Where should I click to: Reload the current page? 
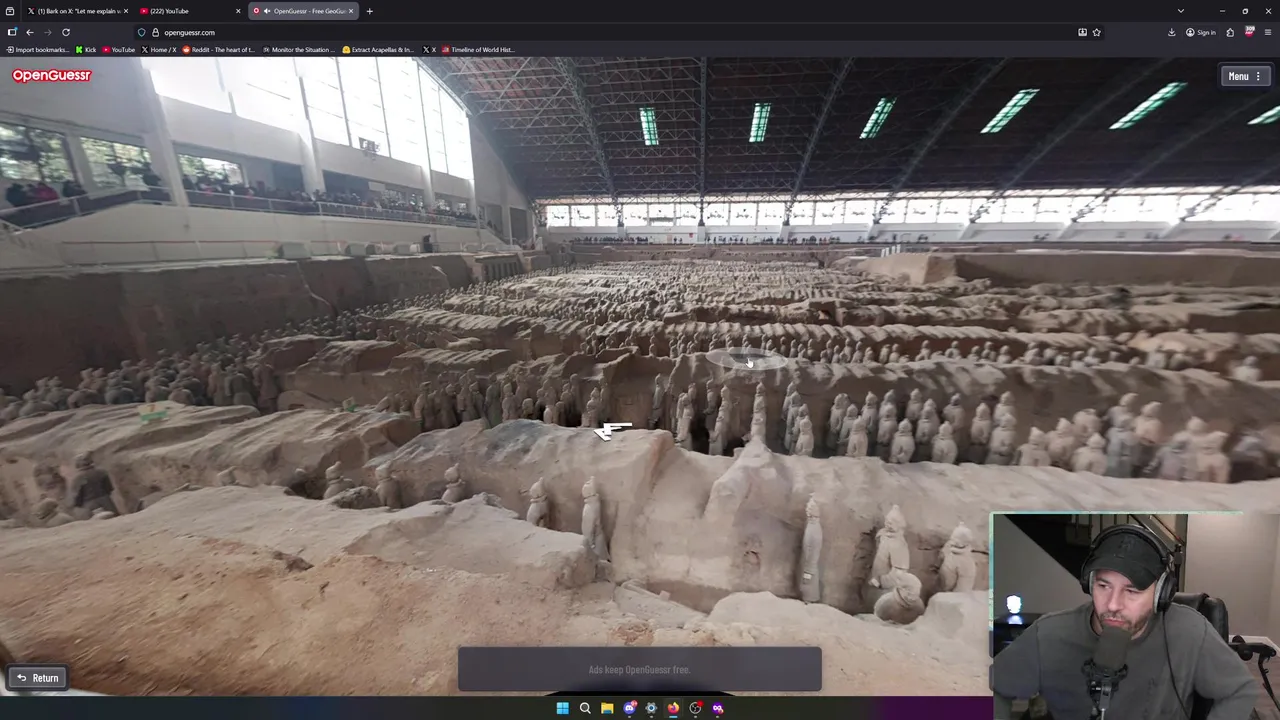point(66,32)
